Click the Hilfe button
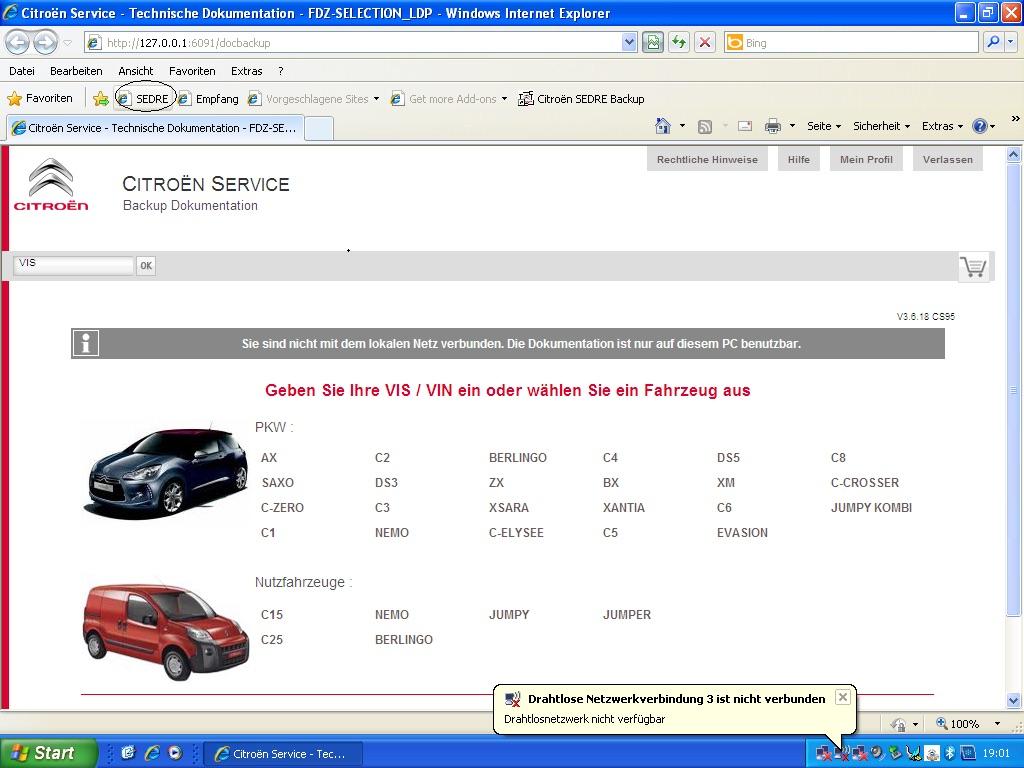The image size is (1024, 768). (799, 159)
